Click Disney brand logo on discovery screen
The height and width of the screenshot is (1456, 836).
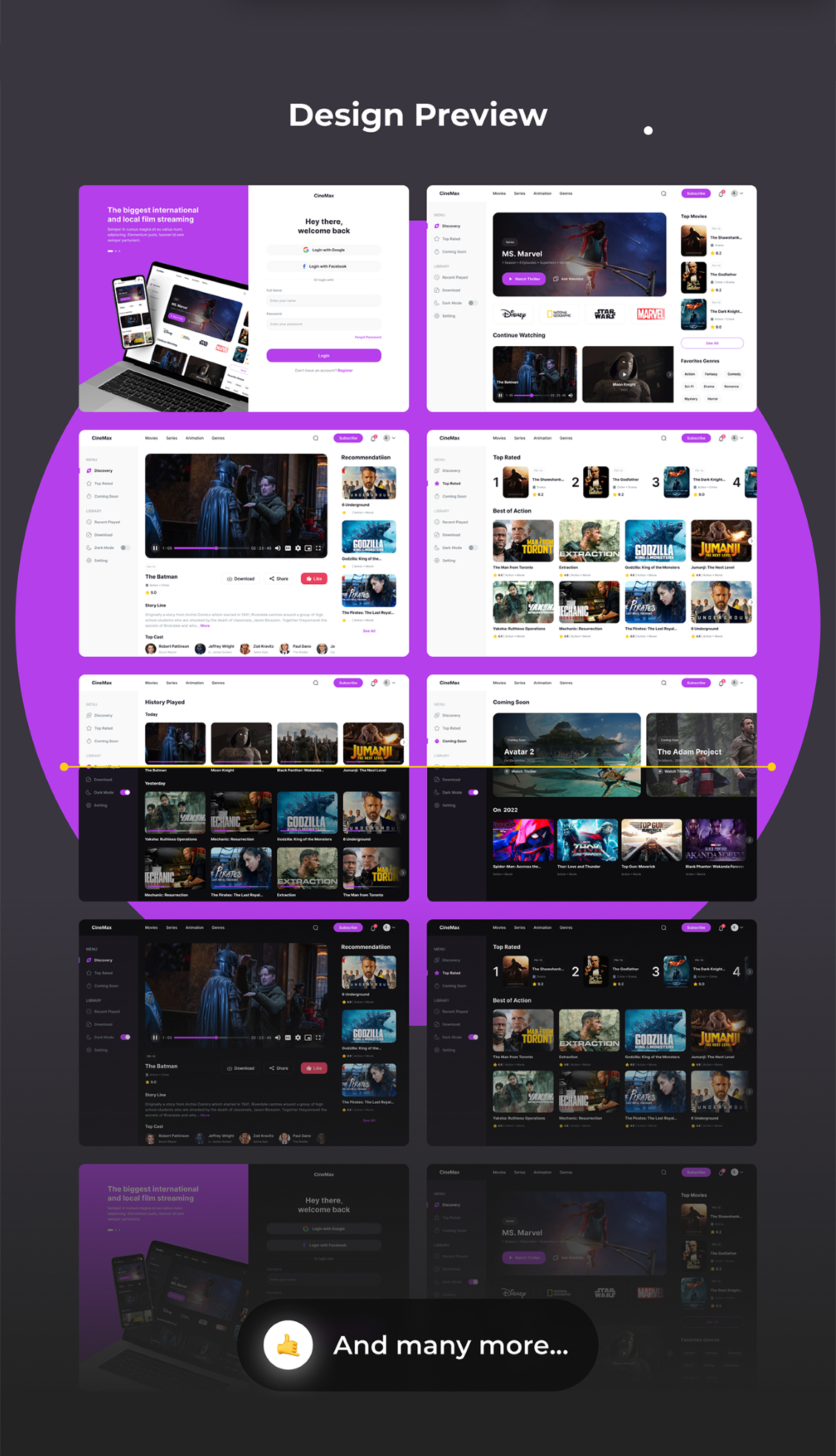click(514, 314)
